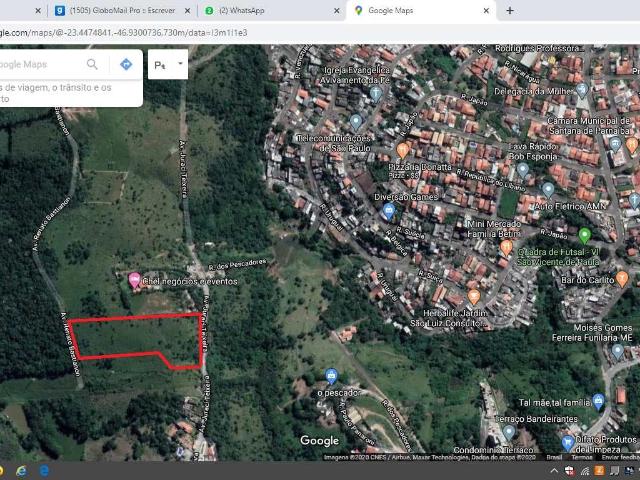Viewport: 640px width, 480px height.
Task: Select the o pescador shop pin
Action: (x=331, y=376)
